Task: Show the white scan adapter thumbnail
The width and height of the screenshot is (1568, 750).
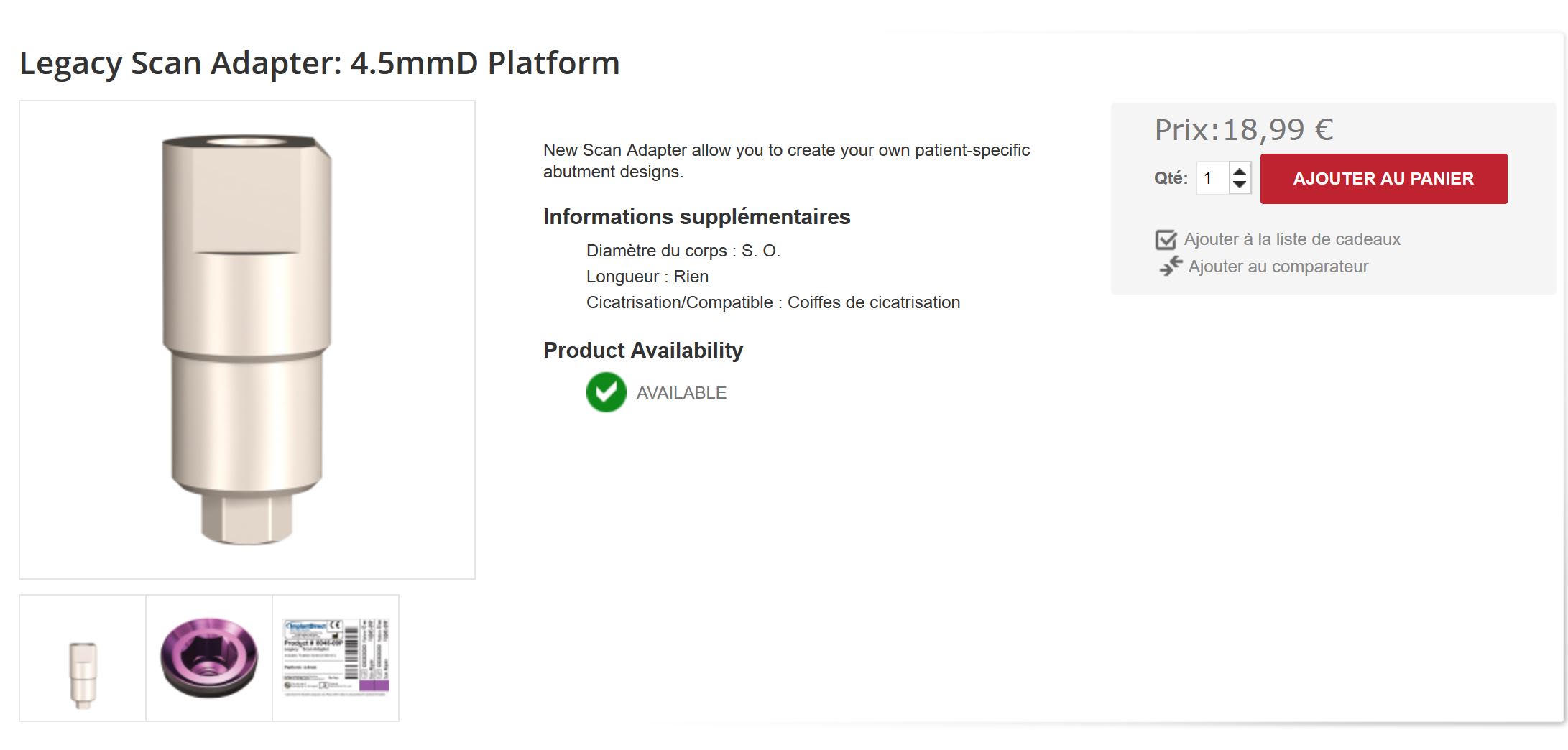Action: pyautogui.click(x=83, y=658)
